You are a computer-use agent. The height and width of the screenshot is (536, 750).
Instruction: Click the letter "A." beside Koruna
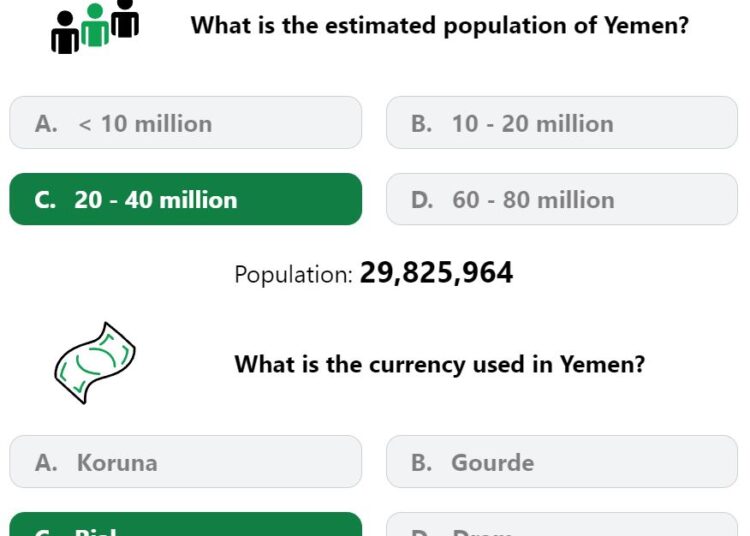(x=46, y=463)
